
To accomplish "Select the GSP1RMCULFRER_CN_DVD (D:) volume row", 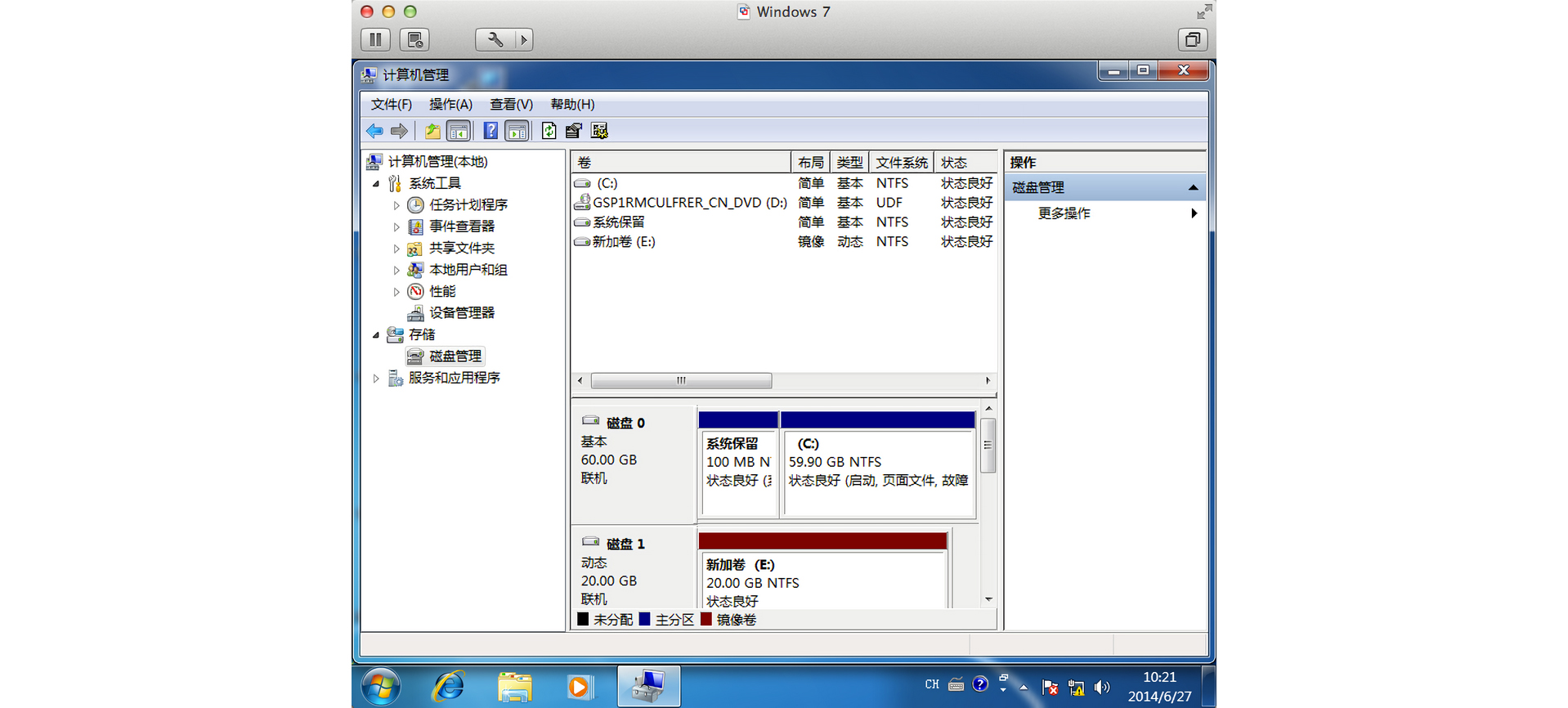I will point(784,203).
